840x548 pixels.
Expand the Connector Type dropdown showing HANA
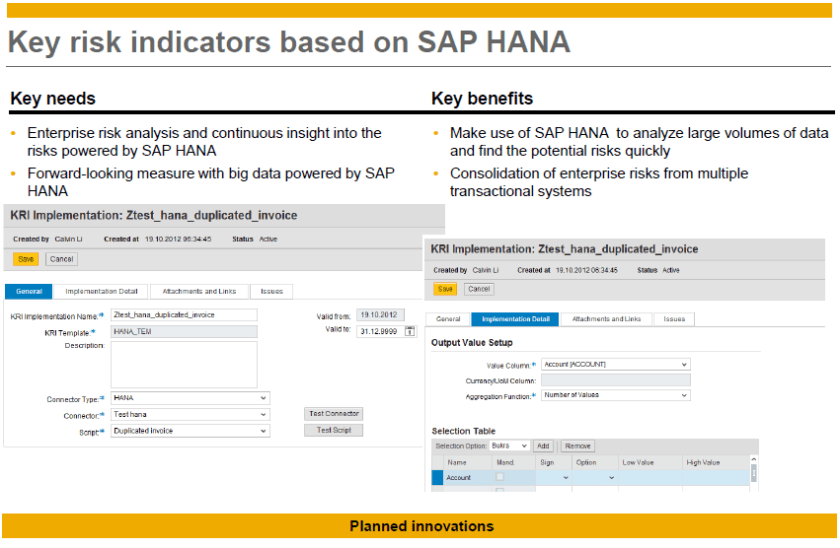click(263, 398)
